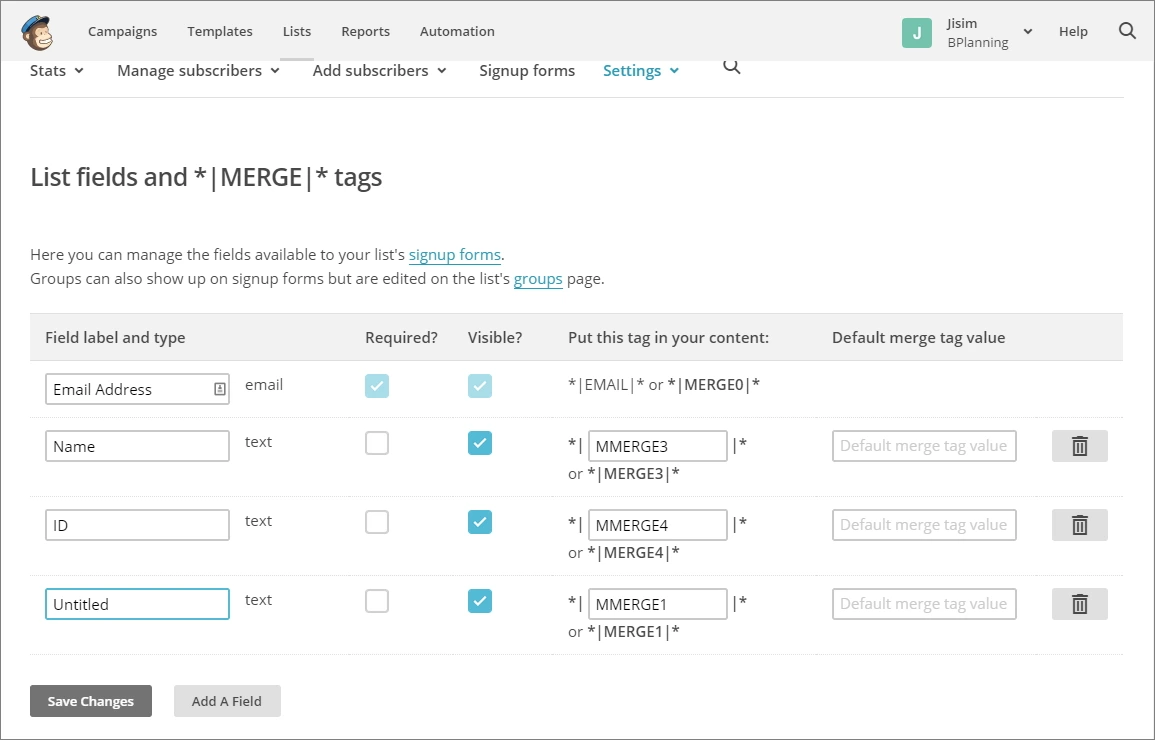Follow the signup forms link in the description
This screenshot has width=1155, height=740.
click(454, 254)
